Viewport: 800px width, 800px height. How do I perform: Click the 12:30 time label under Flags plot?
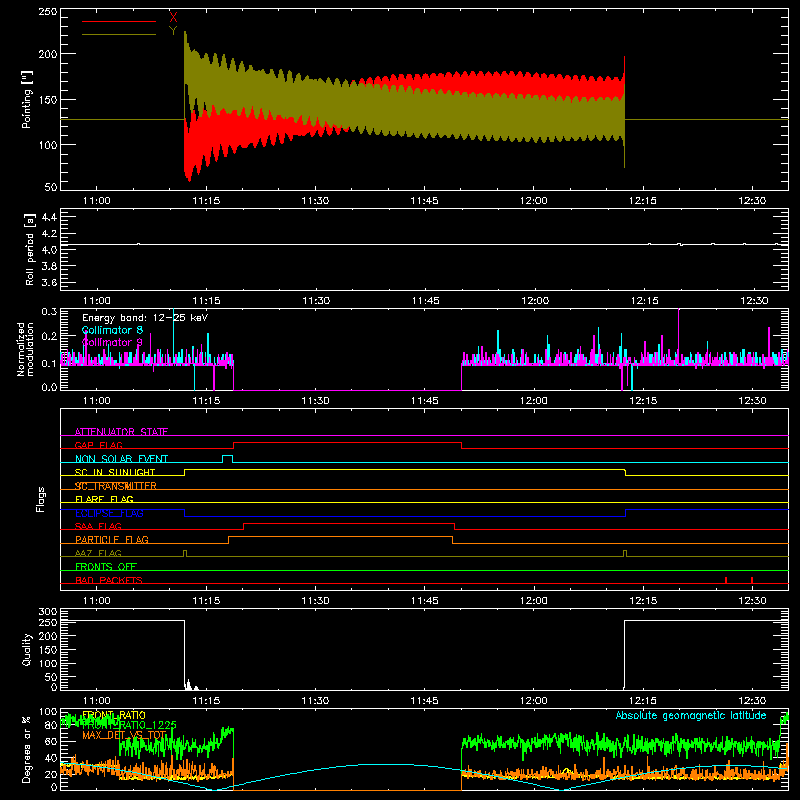coord(752,601)
